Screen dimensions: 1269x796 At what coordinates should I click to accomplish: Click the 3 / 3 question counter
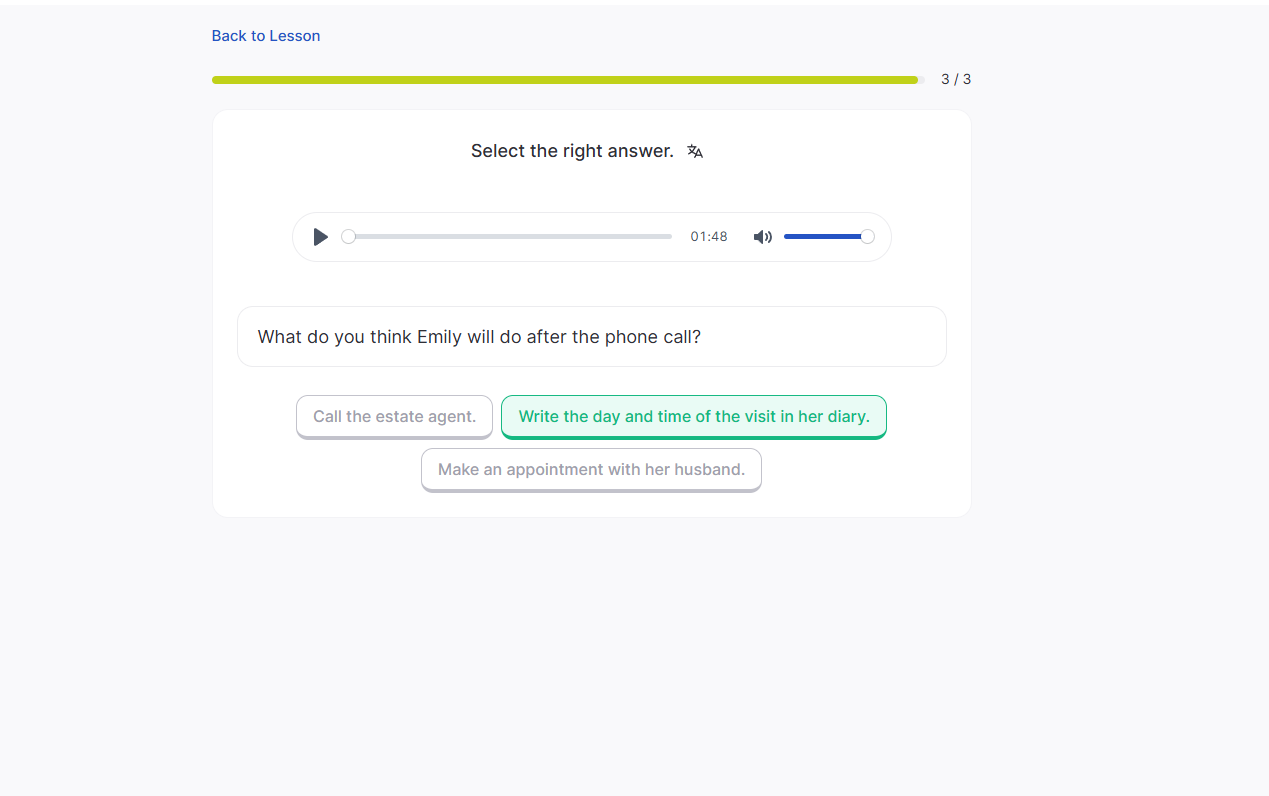[x=956, y=79]
